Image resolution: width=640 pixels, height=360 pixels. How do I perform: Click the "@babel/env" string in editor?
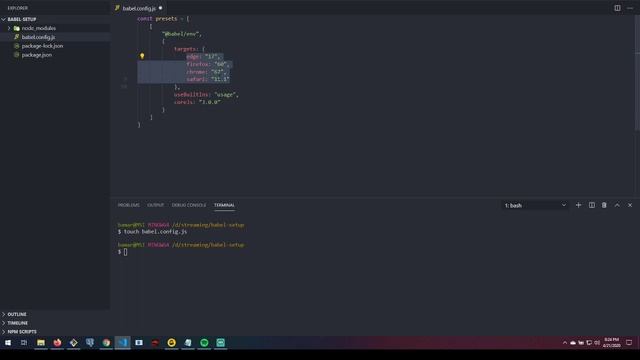click(x=182, y=34)
